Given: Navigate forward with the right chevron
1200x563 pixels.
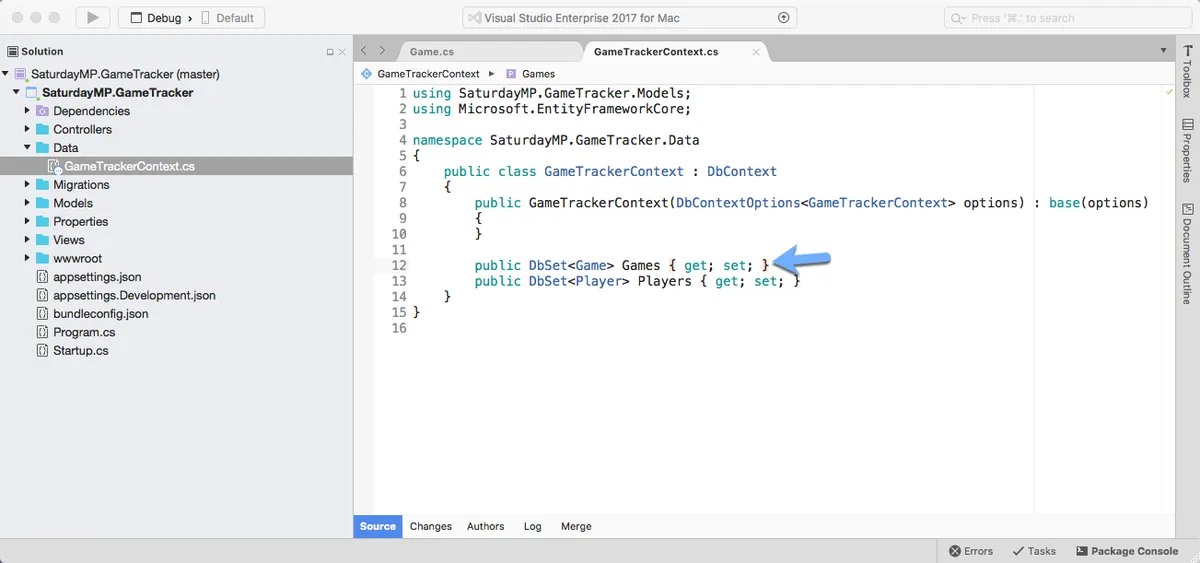Looking at the screenshot, I should 384,51.
